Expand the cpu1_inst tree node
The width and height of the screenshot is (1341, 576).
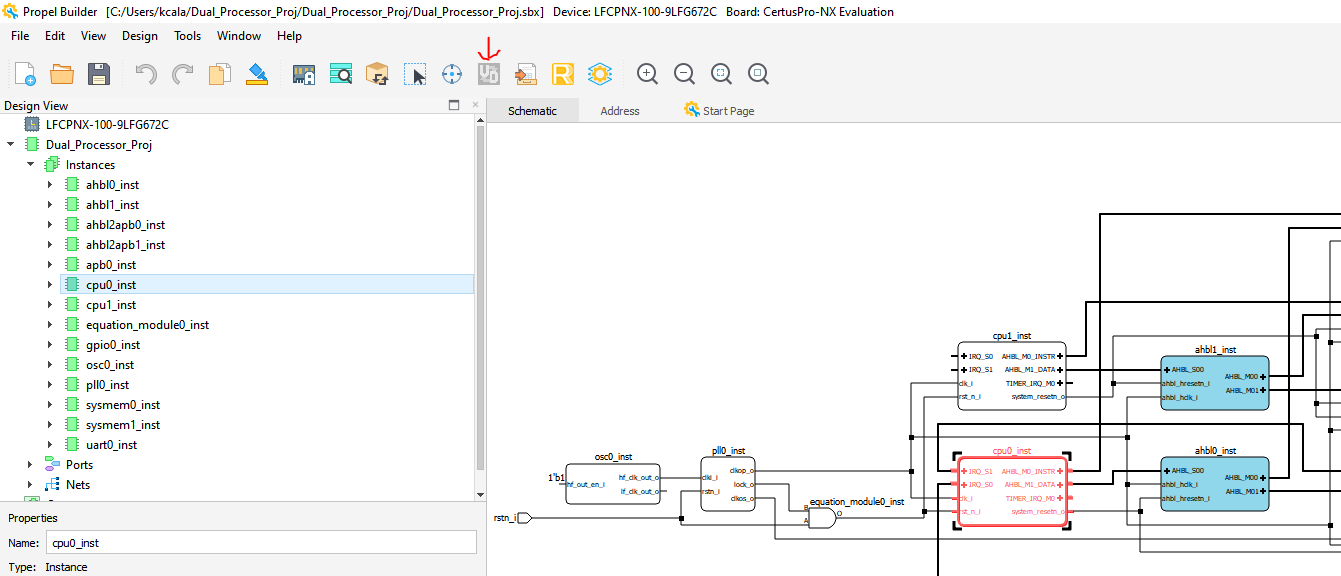50,305
